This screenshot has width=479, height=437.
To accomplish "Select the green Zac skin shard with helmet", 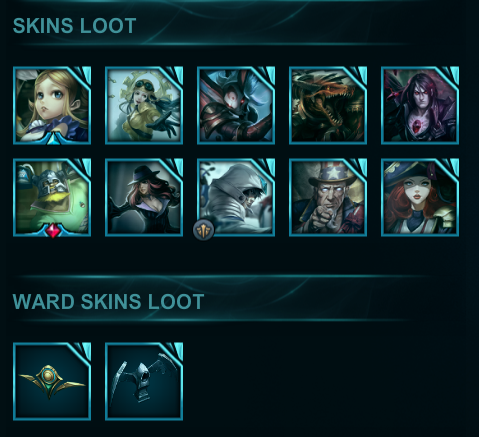I will tap(52, 197).
